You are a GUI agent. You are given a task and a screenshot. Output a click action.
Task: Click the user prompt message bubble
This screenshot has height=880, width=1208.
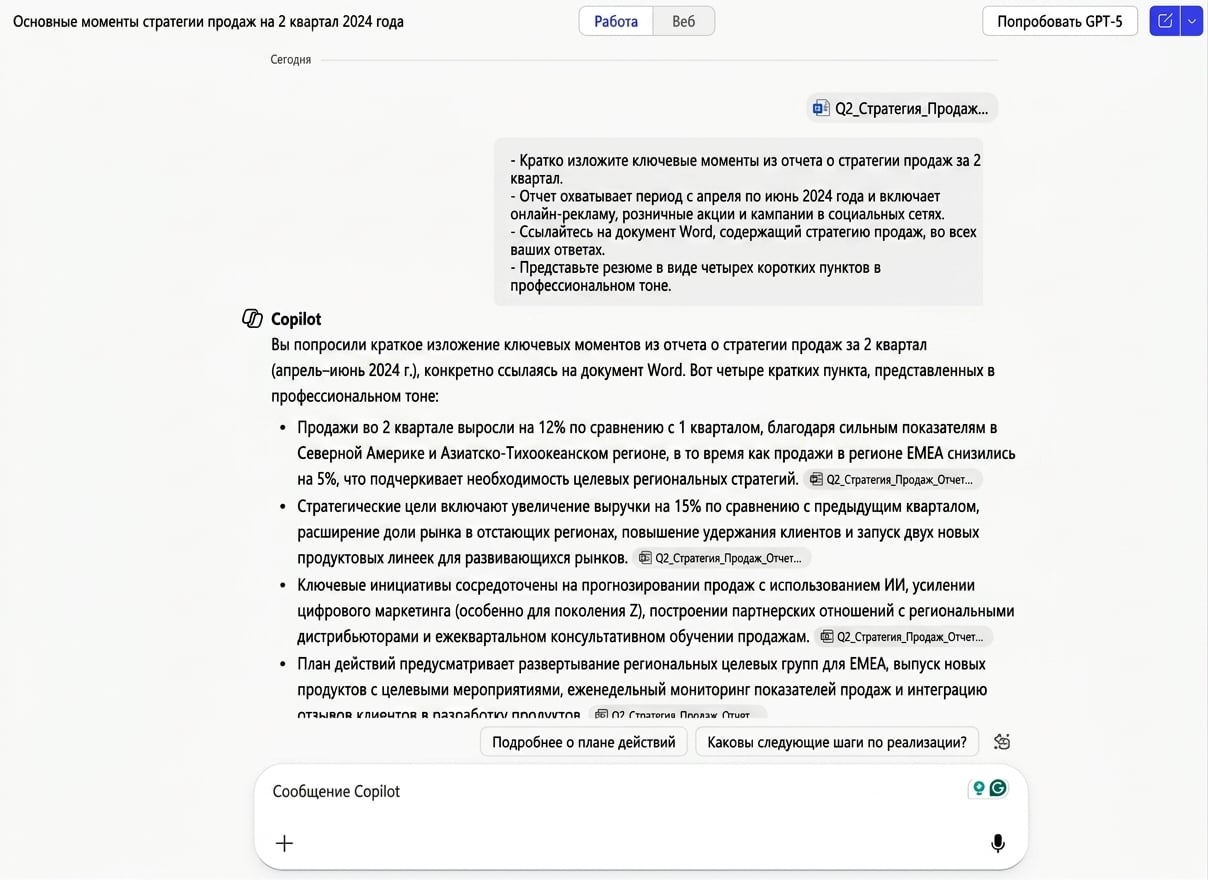[738, 222]
